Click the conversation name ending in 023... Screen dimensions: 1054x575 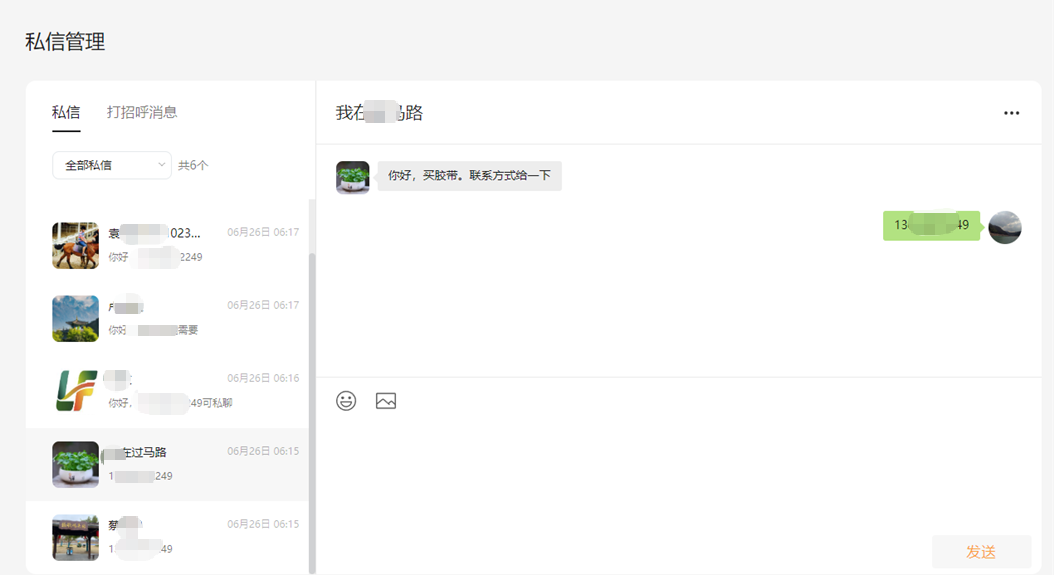[155, 233]
